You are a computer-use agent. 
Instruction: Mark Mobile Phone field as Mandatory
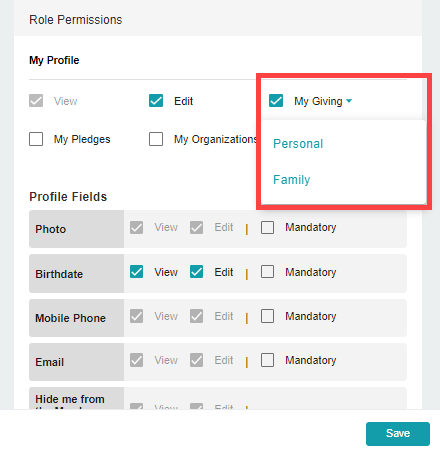pyautogui.click(x=267, y=316)
